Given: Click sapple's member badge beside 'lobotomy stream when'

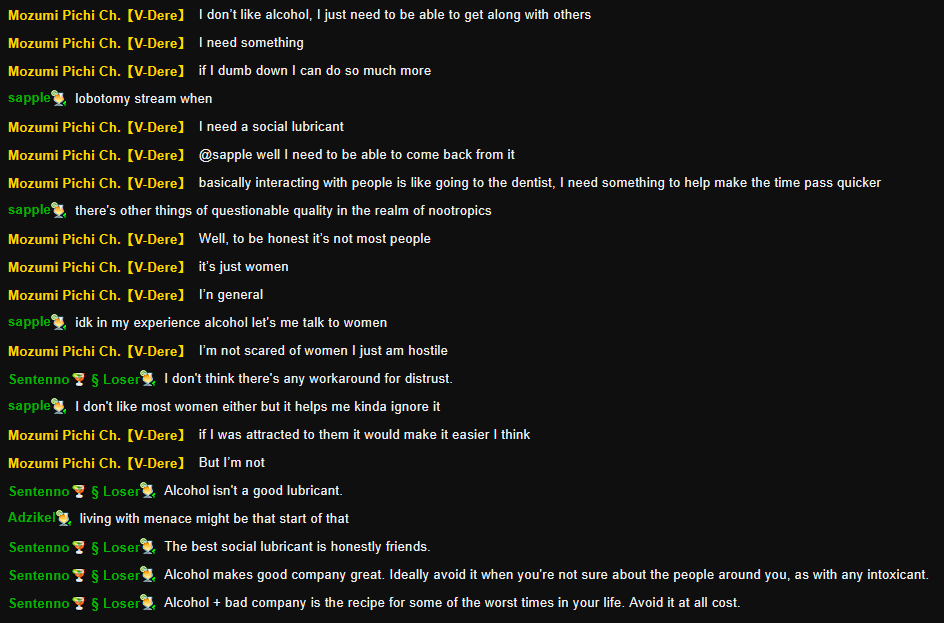Looking at the screenshot, I should coord(59,98).
